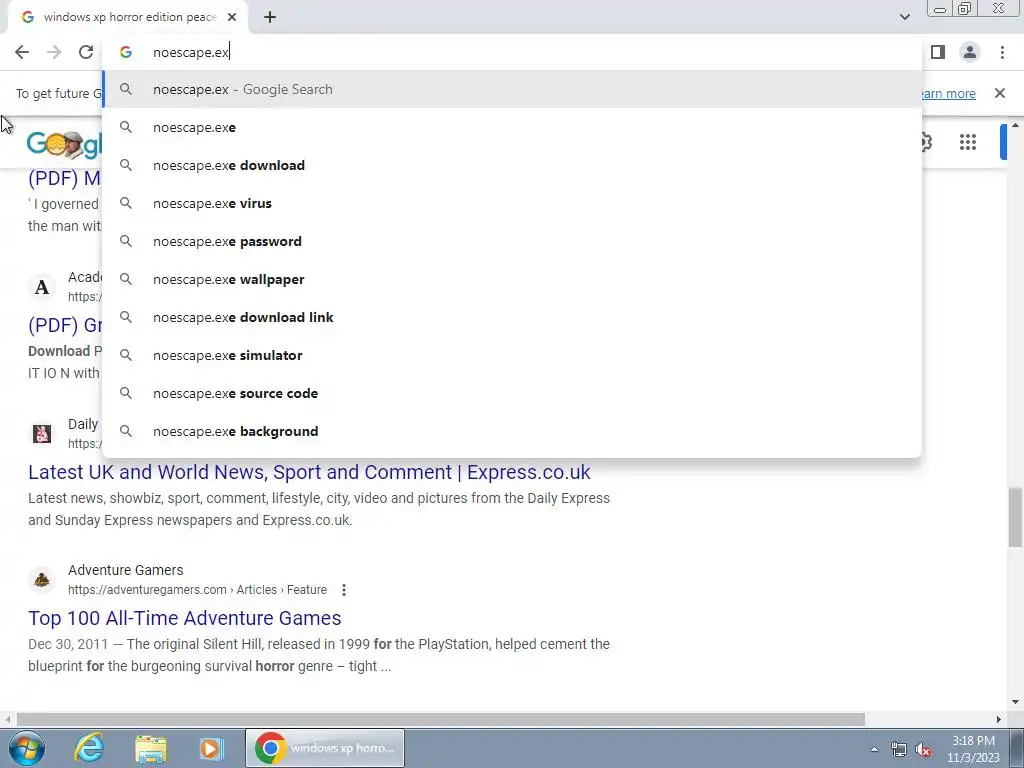Click the horizontal scrollbar thumb
Image resolution: width=1024 pixels, height=768 pixels.
[441, 719]
